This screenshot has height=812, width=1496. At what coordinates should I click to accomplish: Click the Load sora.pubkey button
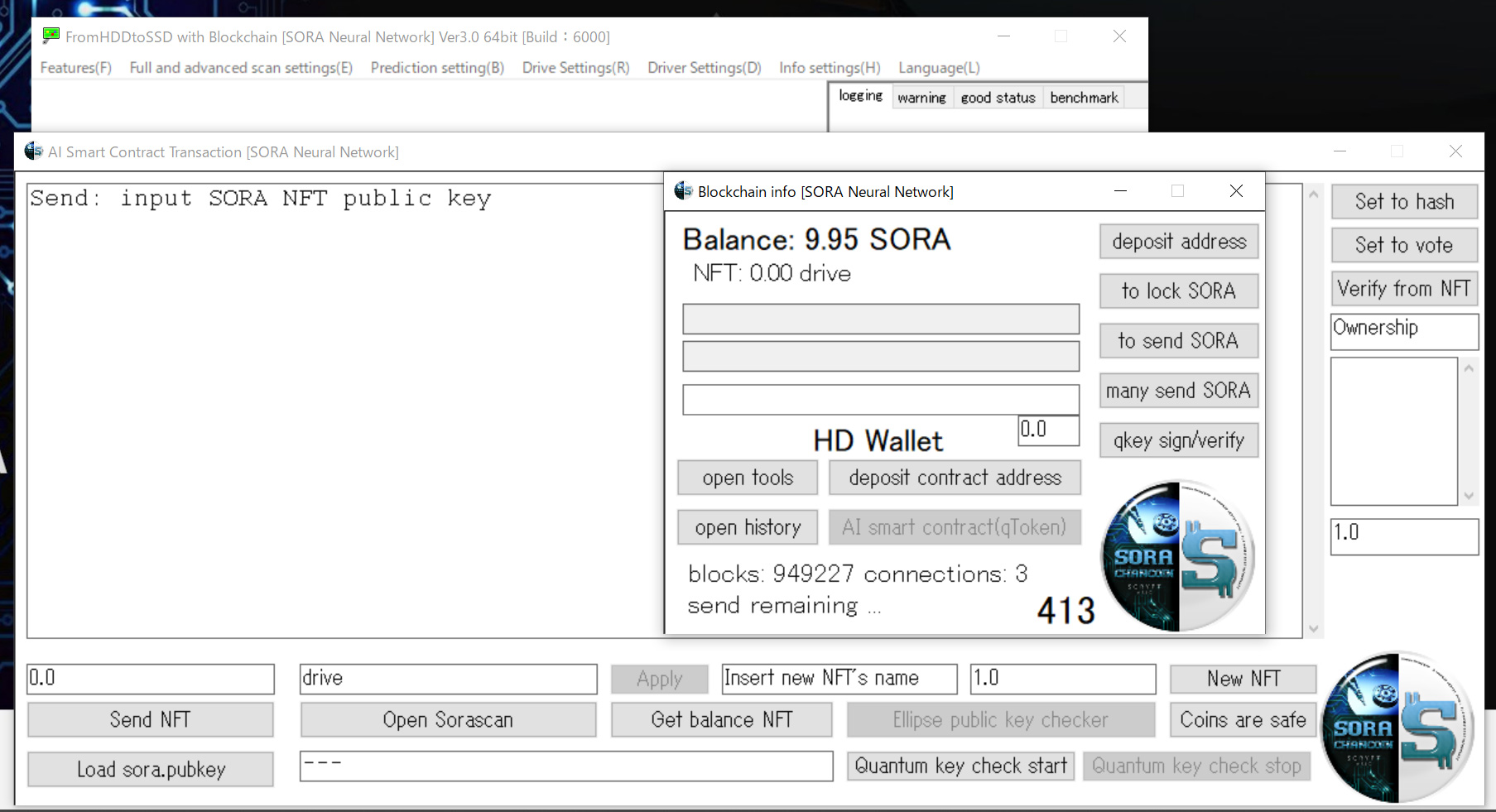pos(150,769)
